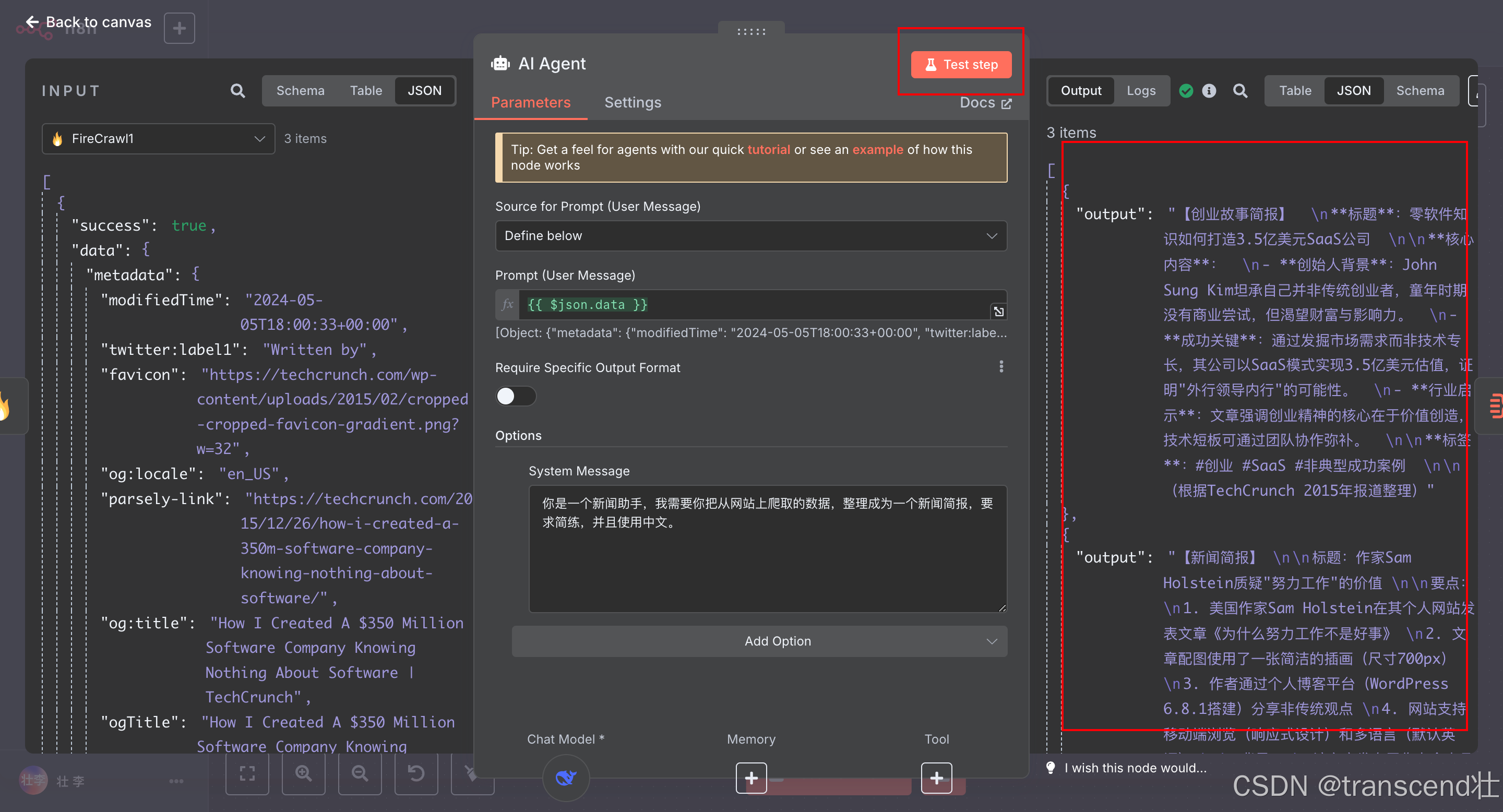Open the user menu three dots
This screenshot has width=1503, height=812.
pyautogui.click(x=176, y=781)
